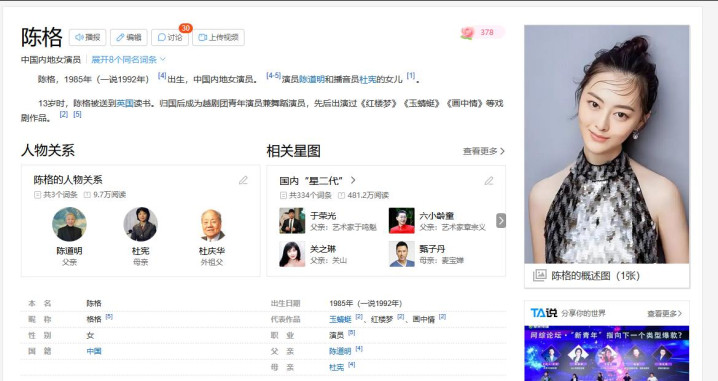Click the 上传视频 upload video button
Image resolution: width=718 pixels, height=381 pixels.
218,37
